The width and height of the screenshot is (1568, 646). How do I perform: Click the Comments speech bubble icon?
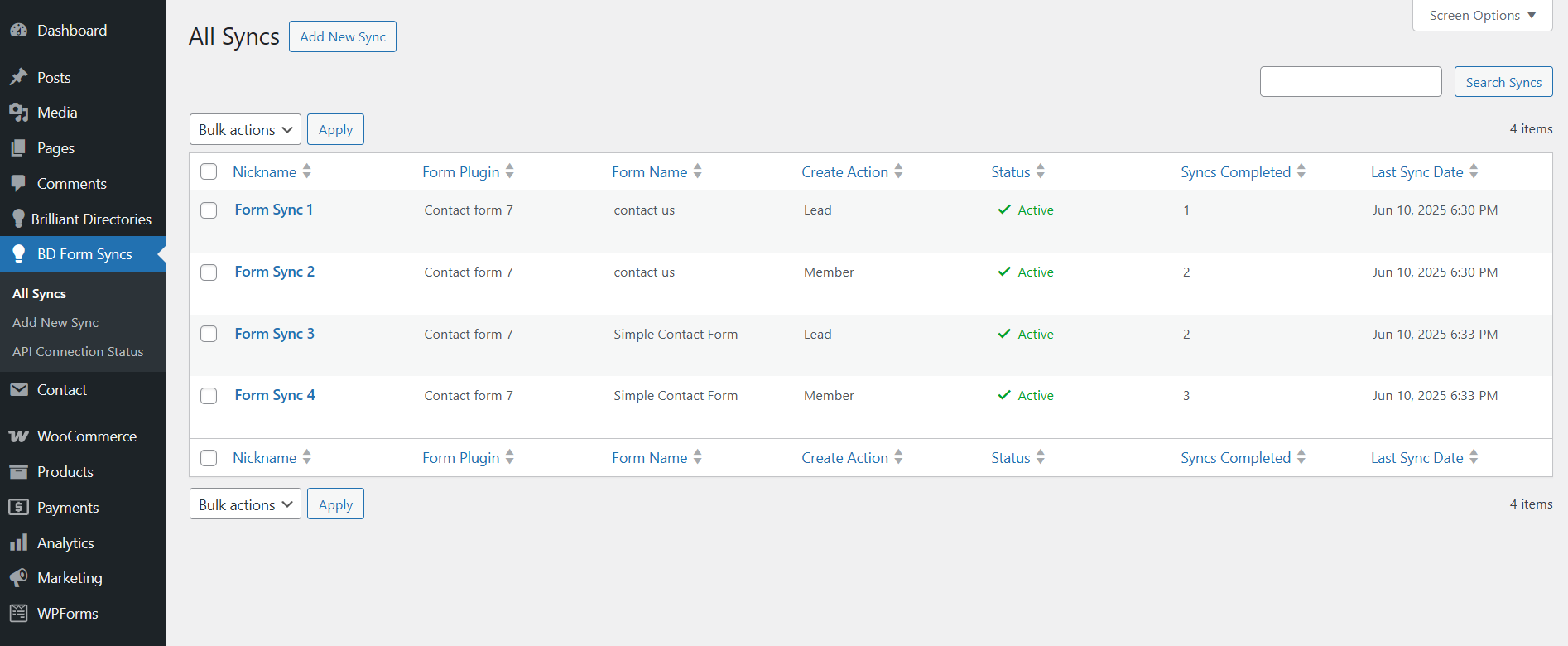(x=18, y=184)
